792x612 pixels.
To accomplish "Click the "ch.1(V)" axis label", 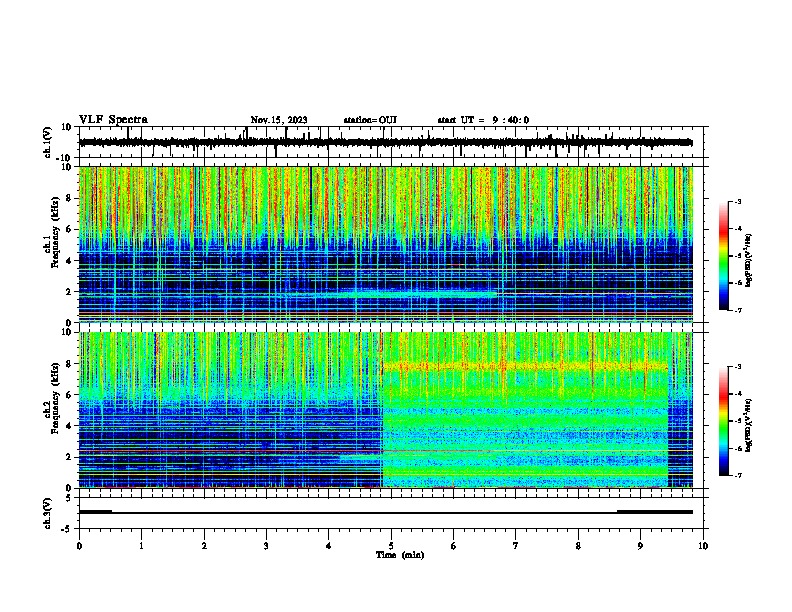I will click(48, 142).
